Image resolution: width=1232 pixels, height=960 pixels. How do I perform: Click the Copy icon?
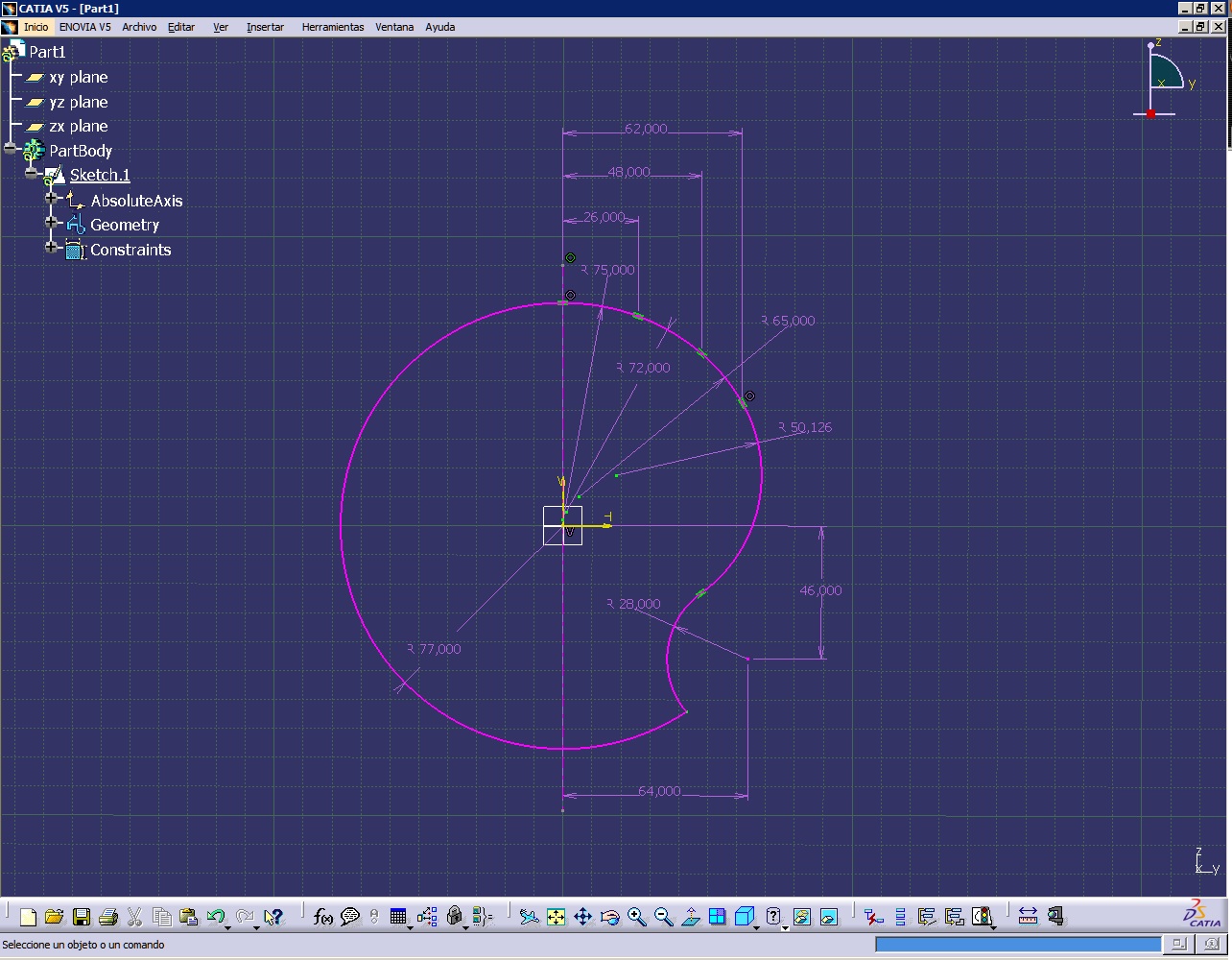pos(162,917)
